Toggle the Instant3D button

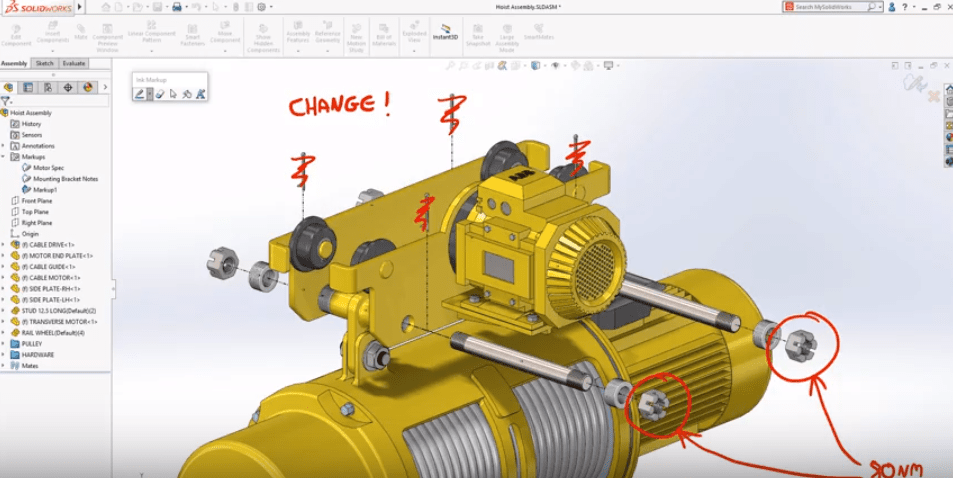(446, 32)
